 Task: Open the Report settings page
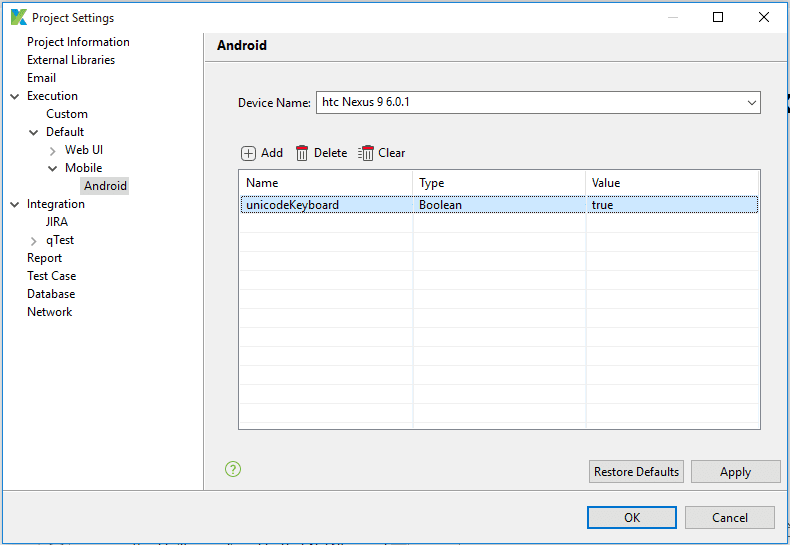pyautogui.click(x=44, y=258)
